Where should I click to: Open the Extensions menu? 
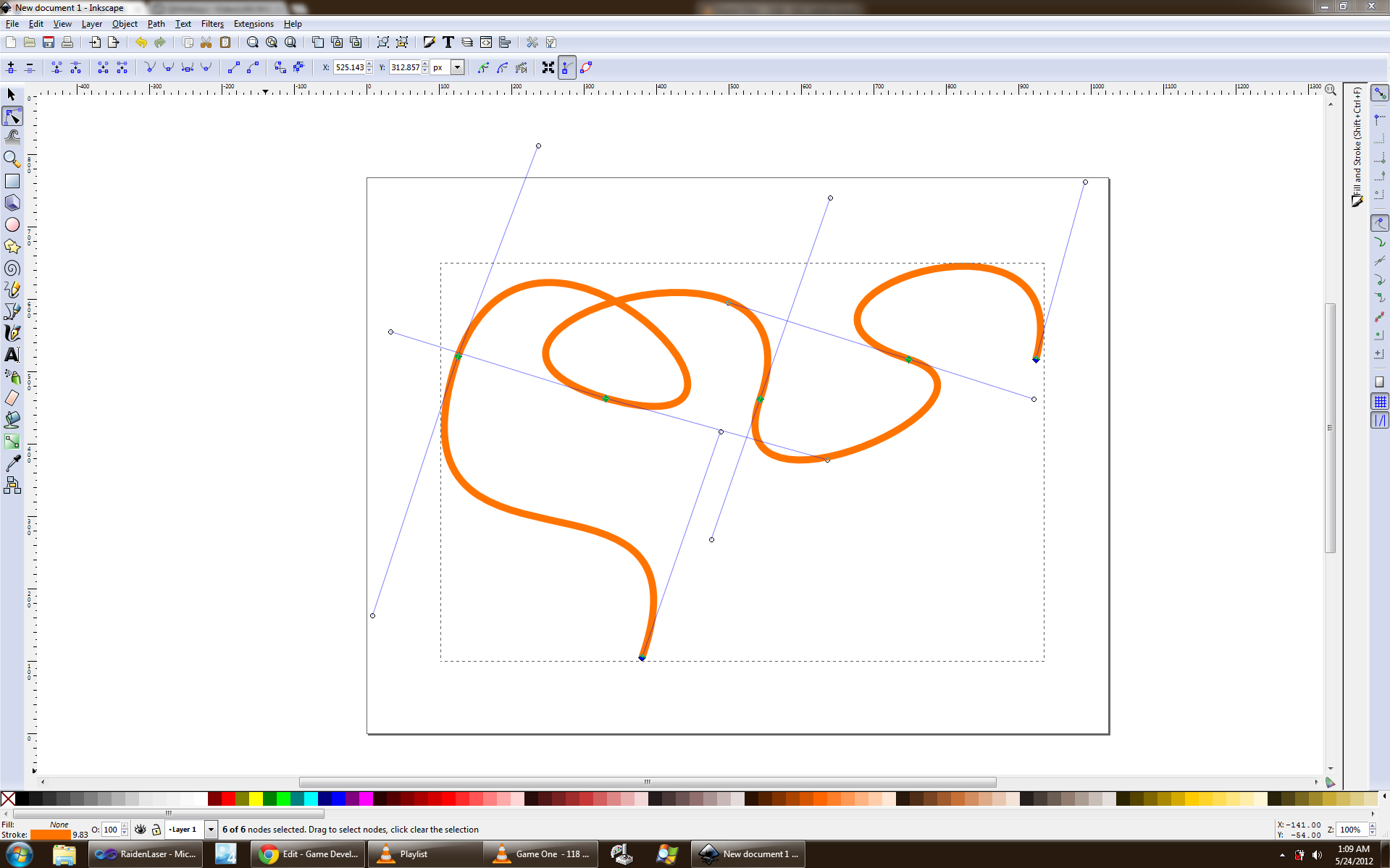254,24
